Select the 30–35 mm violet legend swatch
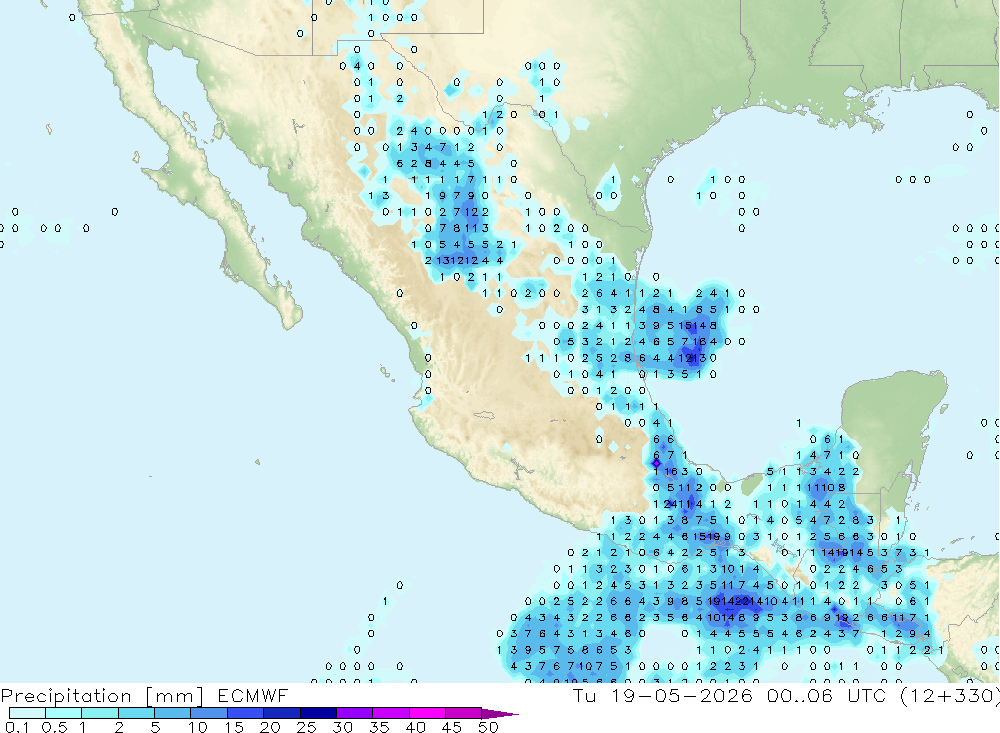This screenshot has height=733, width=1000. tap(355, 713)
